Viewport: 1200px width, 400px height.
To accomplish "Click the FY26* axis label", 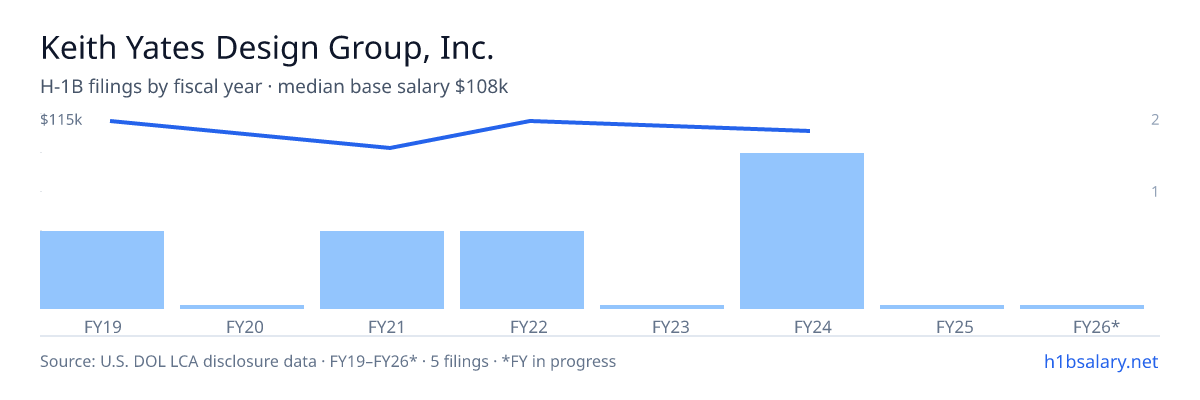I will coord(1096,326).
